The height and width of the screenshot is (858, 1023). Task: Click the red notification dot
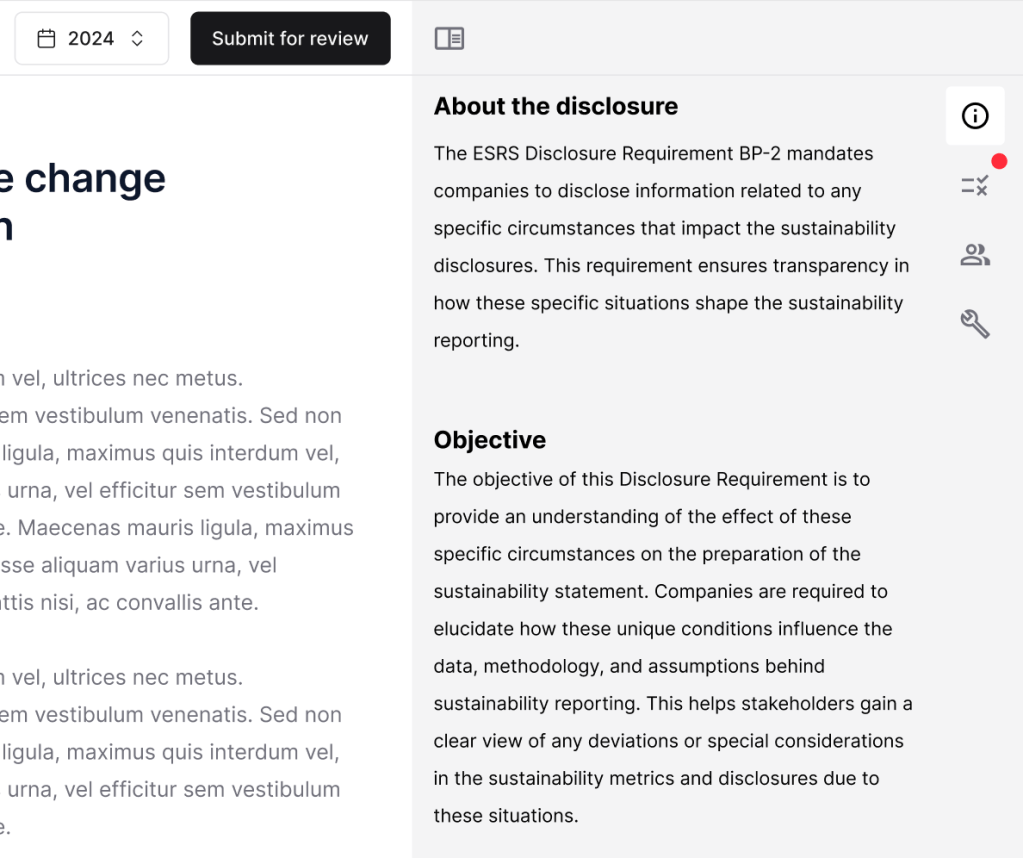[999, 161]
